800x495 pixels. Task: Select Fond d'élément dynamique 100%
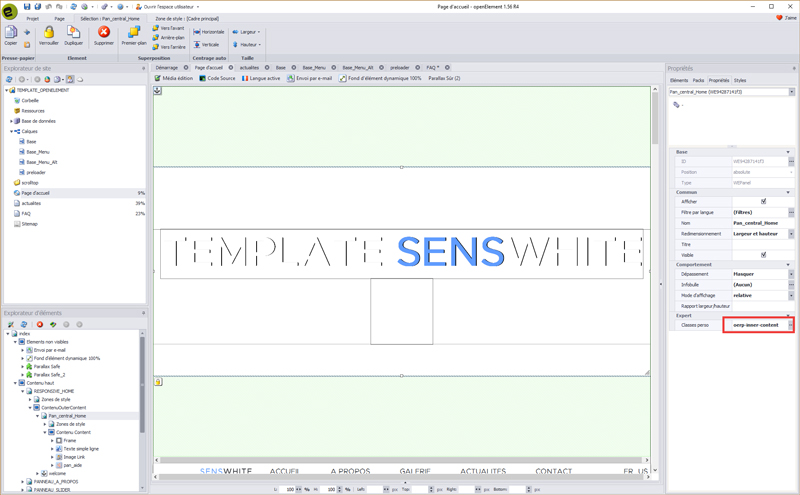coord(381,78)
